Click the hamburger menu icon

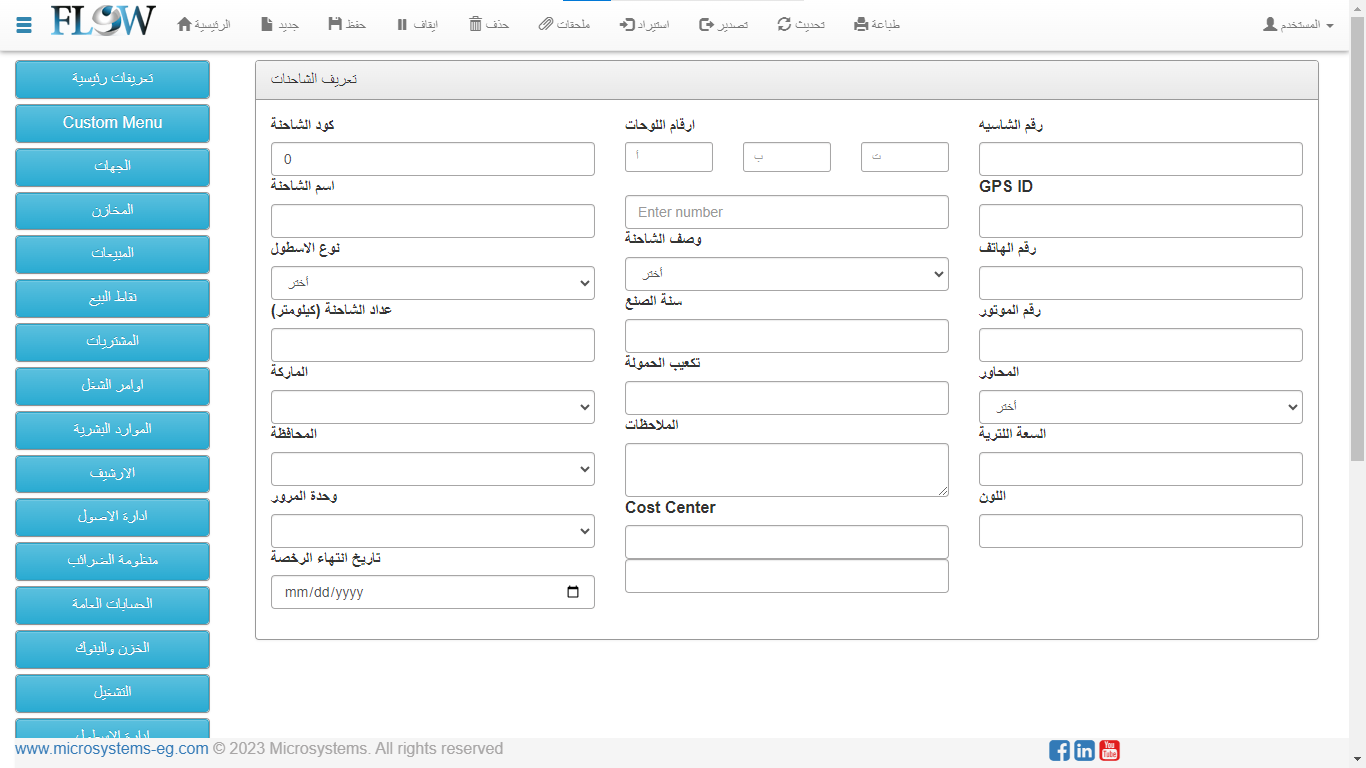(24, 25)
